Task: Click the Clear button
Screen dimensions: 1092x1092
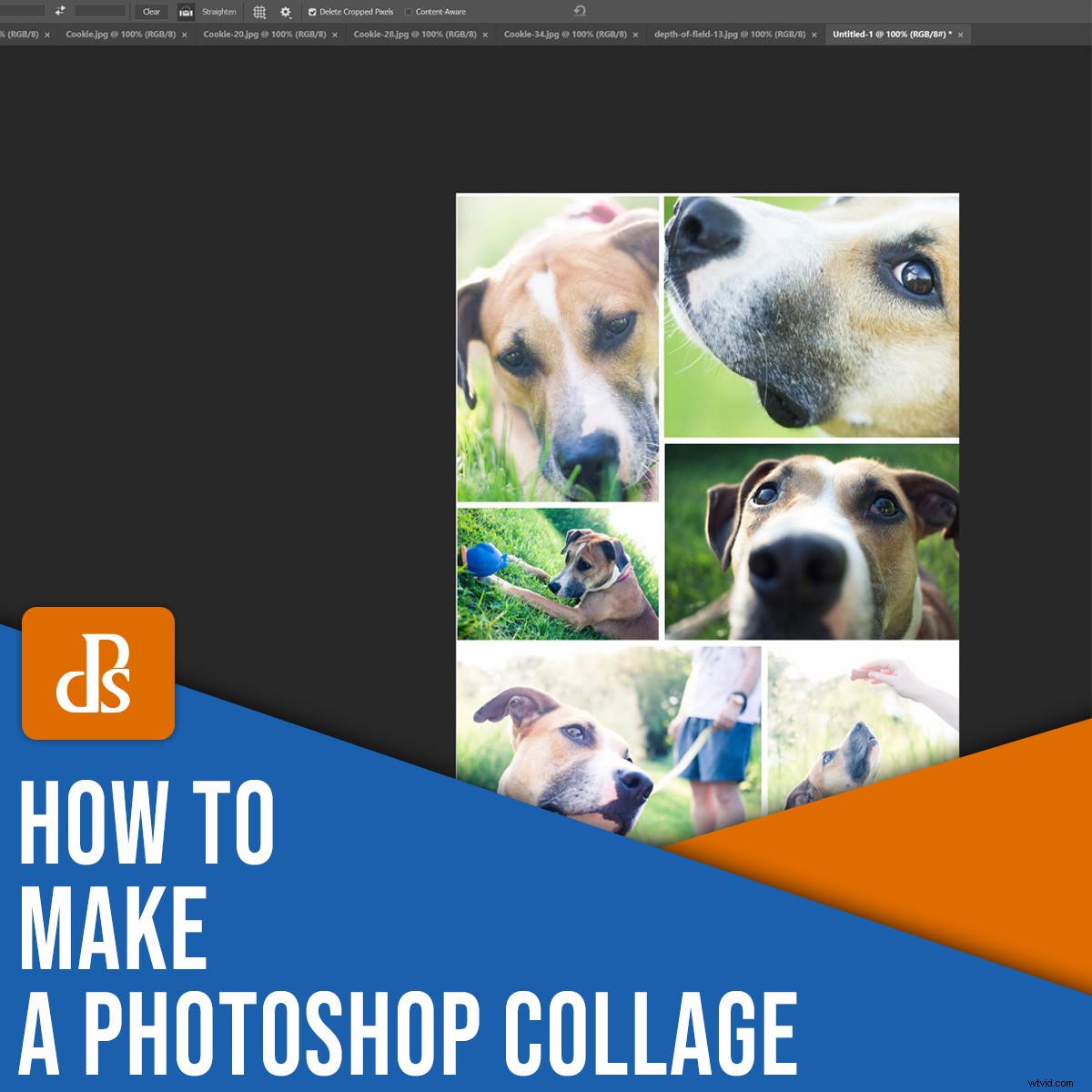Action: point(150,11)
